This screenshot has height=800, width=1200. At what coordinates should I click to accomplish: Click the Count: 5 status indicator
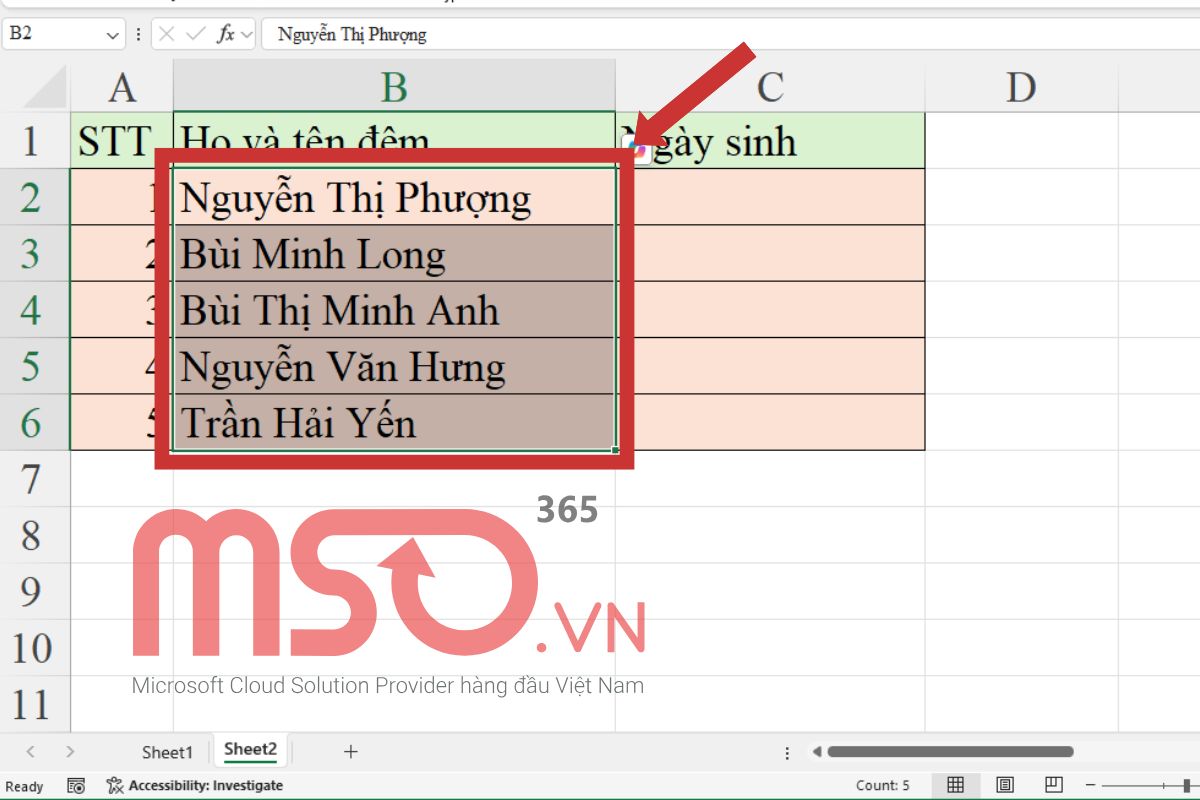click(883, 786)
